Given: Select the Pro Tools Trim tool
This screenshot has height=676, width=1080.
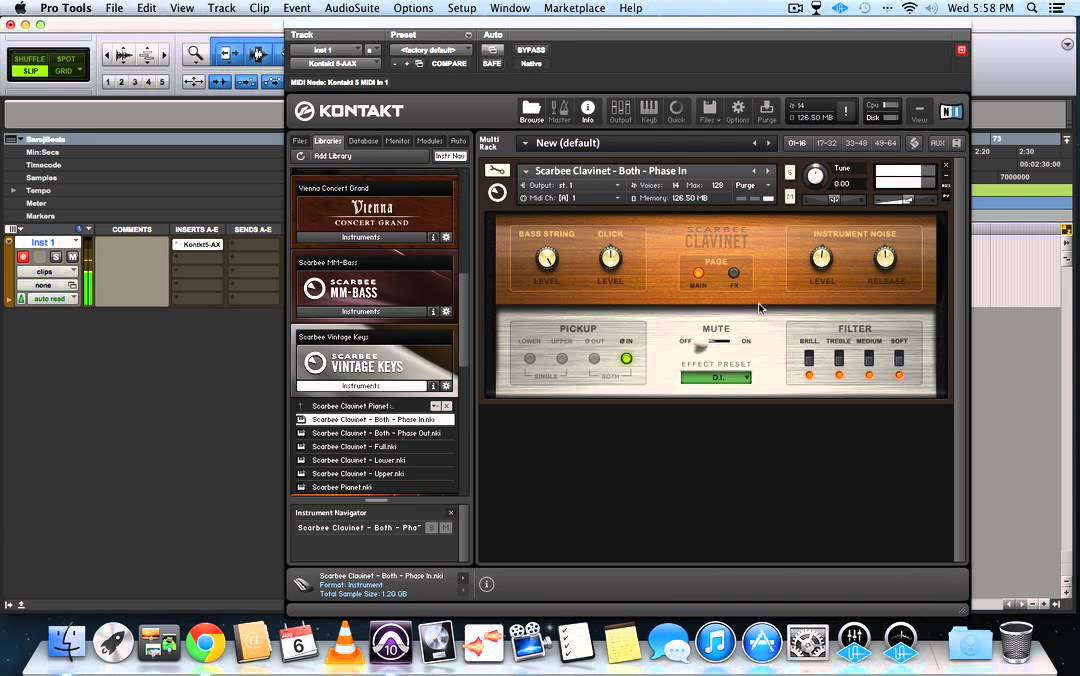Looking at the screenshot, I should click(228, 54).
